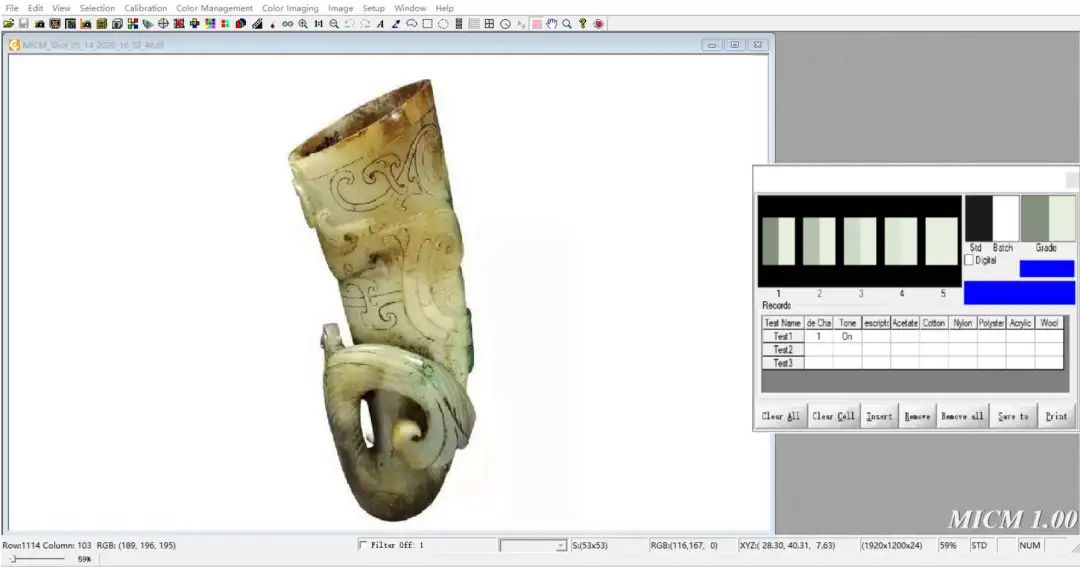Click the Save to button
1080x567 pixels.
pyautogui.click(x=1012, y=416)
